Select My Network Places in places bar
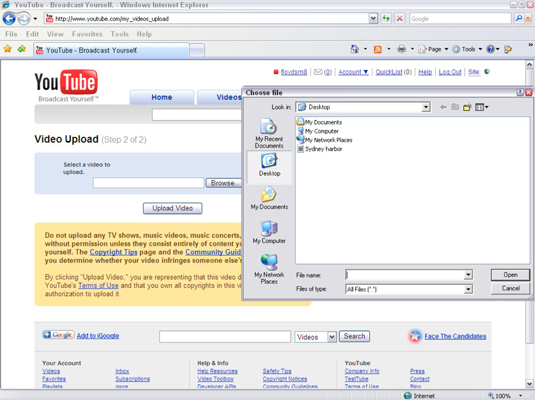535x400 pixels. click(269, 269)
